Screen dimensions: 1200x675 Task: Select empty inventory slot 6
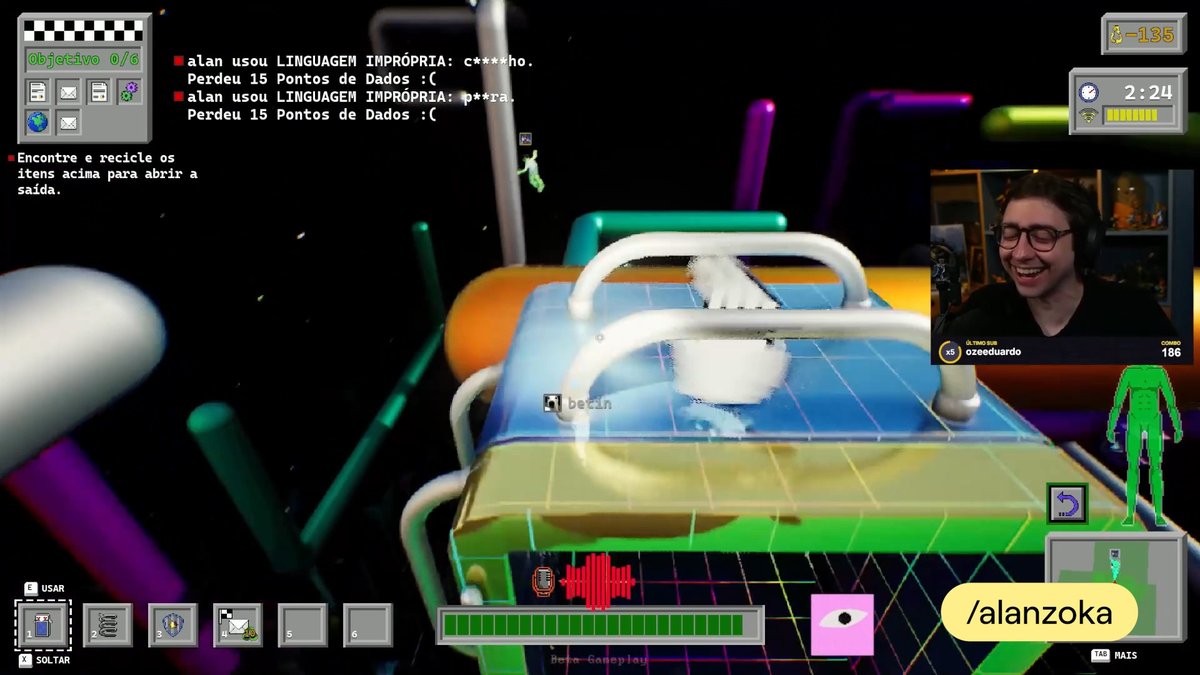[x=367, y=625]
